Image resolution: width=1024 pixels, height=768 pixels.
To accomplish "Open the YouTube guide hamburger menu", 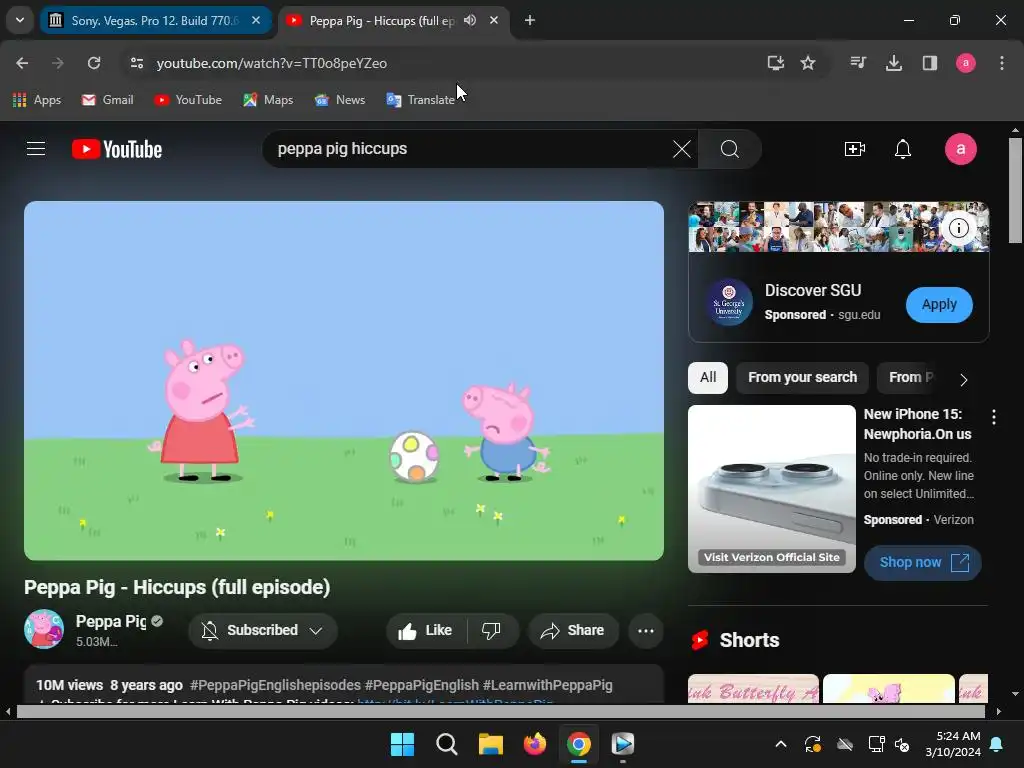I will 36,149.
